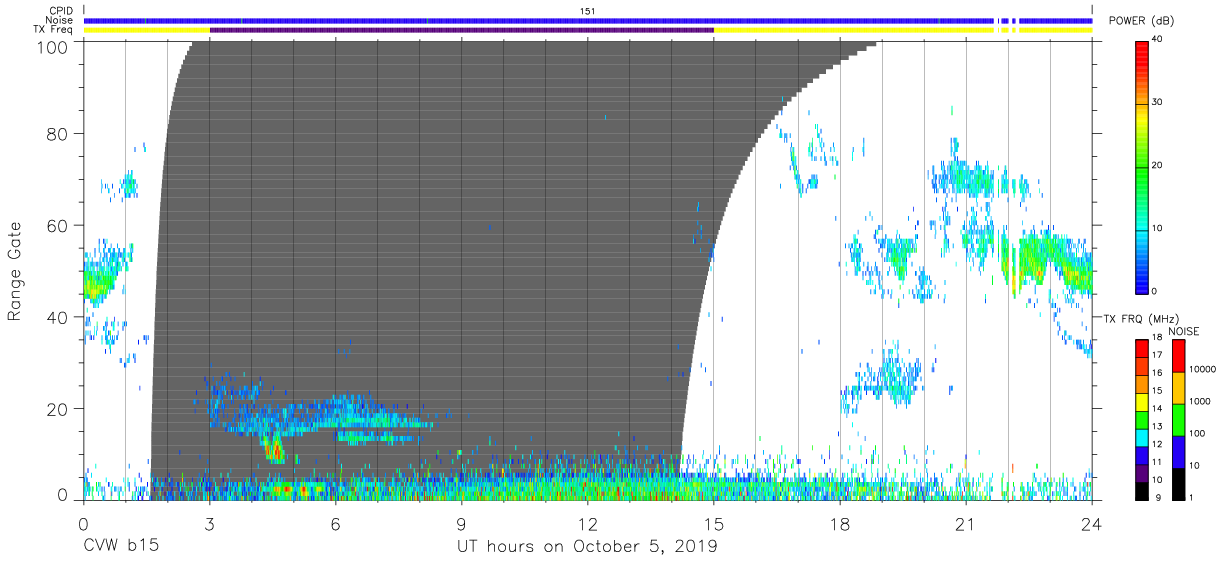Click the hour 15 tick on the UT axis

click(x=714, y=523)
